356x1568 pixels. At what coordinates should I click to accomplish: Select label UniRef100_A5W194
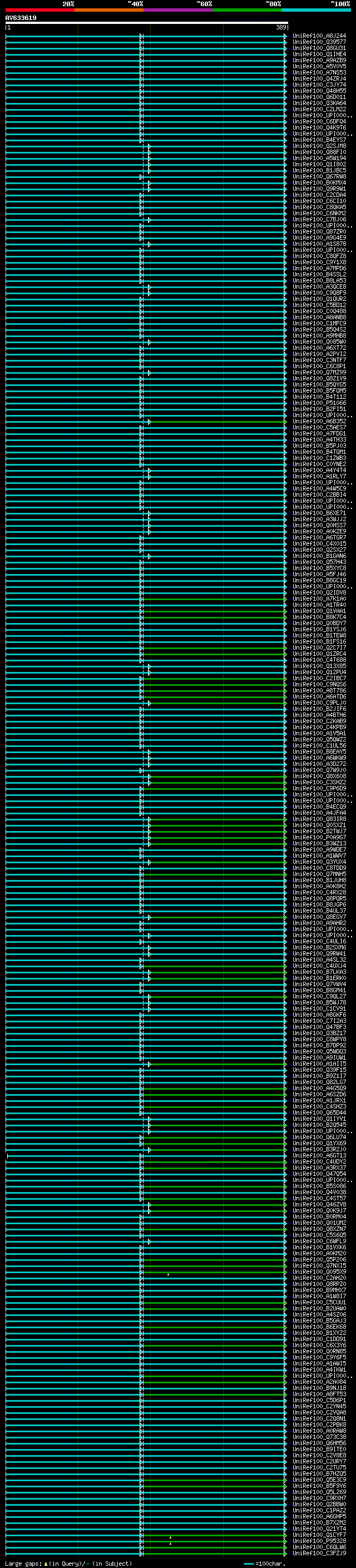(319, 159)
